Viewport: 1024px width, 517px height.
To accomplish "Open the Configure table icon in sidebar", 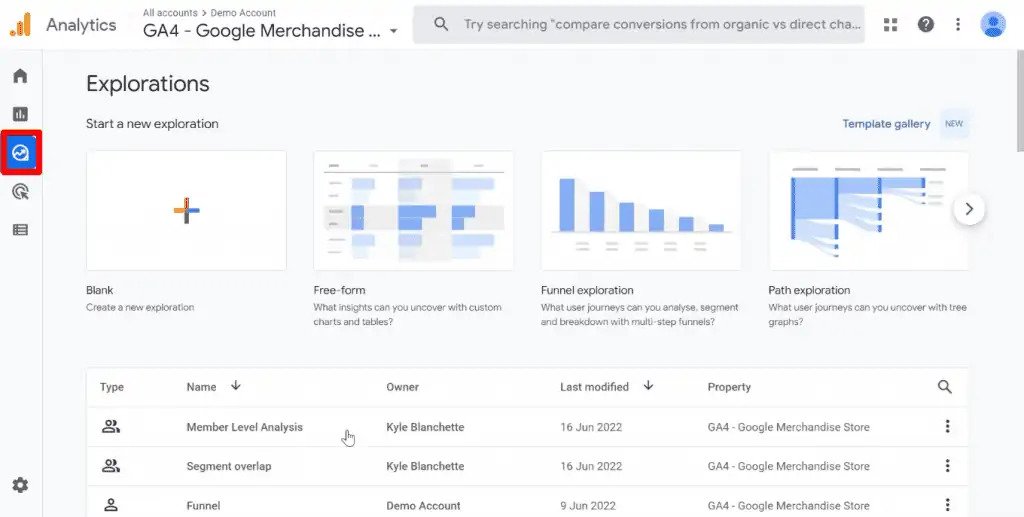I will [20, 230].
